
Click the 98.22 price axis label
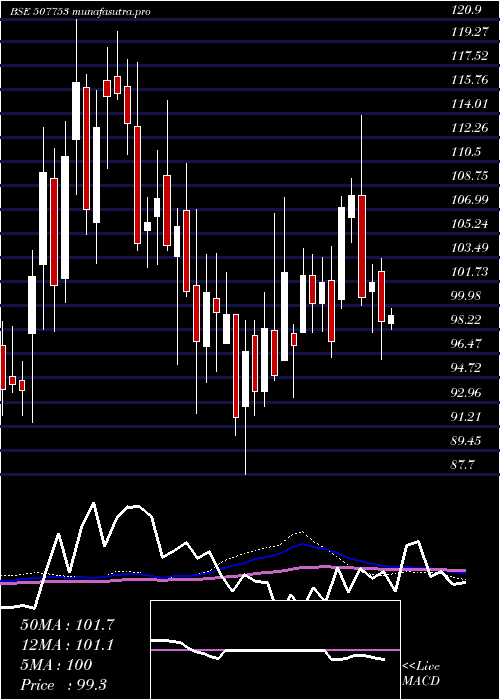(x=466, y=320)
